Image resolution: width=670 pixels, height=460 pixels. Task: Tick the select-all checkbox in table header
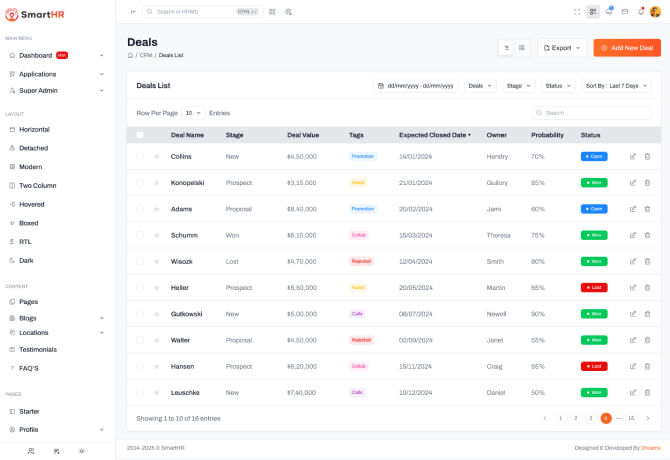[x=140, y=134]
